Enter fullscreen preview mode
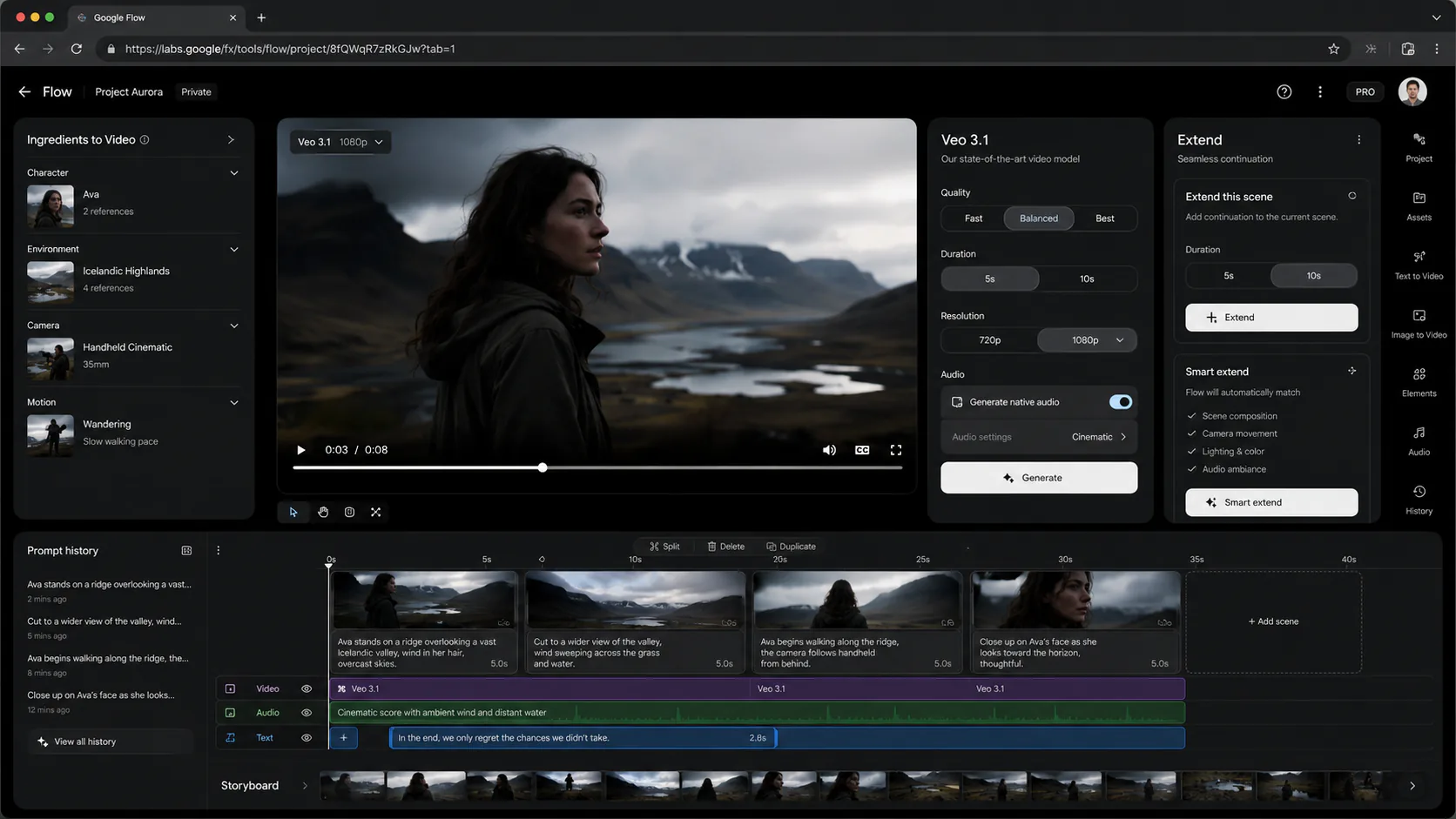1456x819 pixels. pyautogui.click(x=896, y=450)
